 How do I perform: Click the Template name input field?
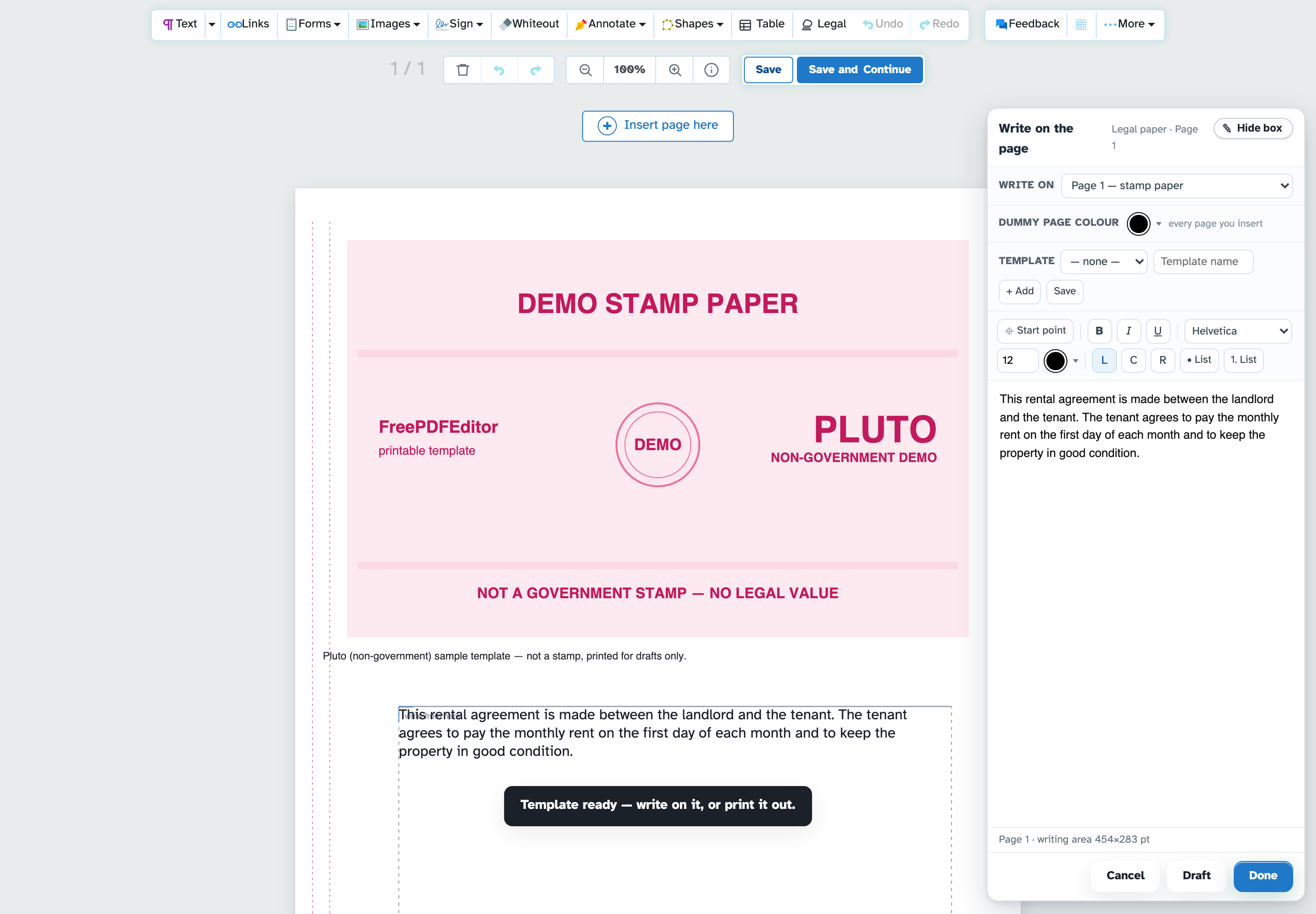click(x=1203, y=261)
